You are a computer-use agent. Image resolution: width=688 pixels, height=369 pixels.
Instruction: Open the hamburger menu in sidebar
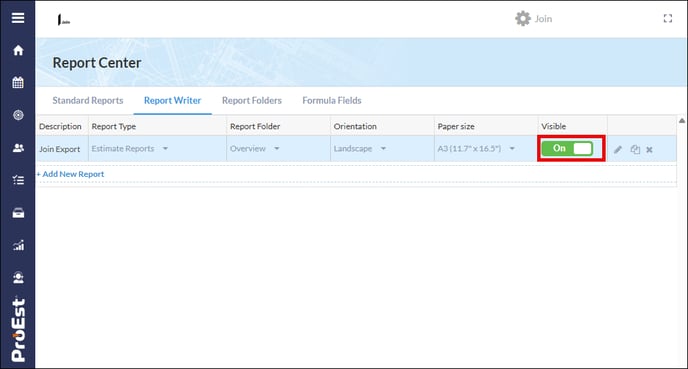coord(18,18)
